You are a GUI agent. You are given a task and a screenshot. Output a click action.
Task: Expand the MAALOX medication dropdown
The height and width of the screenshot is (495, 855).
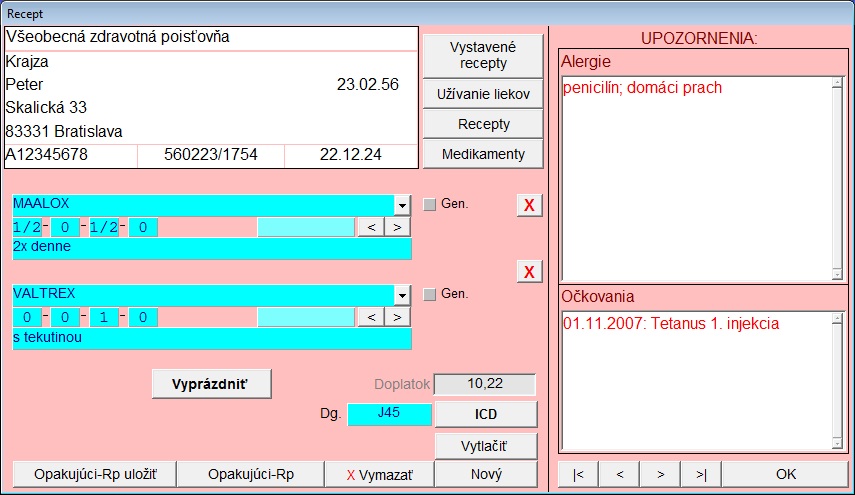402,205
